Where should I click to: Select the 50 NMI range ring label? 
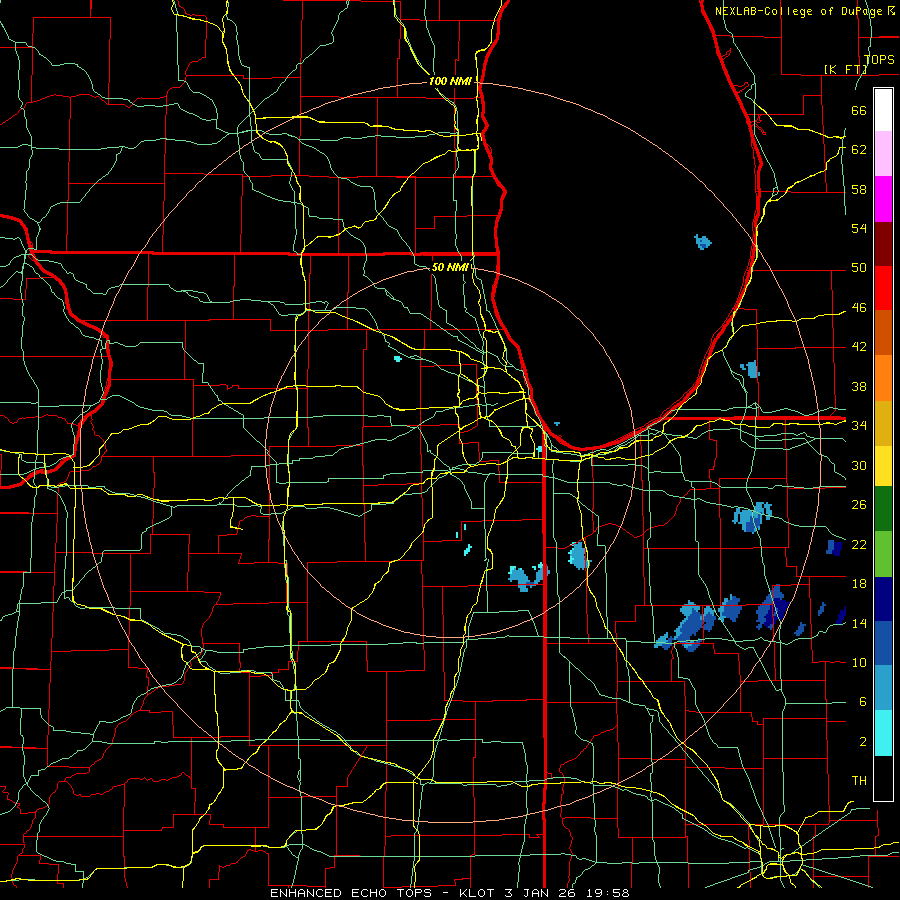pyautogui.click(x=450, y=267)
